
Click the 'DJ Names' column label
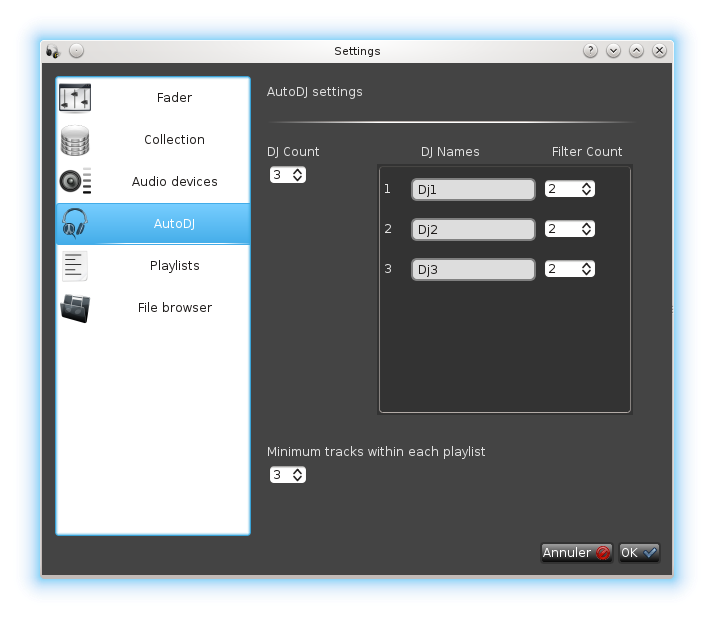point(450,152)
